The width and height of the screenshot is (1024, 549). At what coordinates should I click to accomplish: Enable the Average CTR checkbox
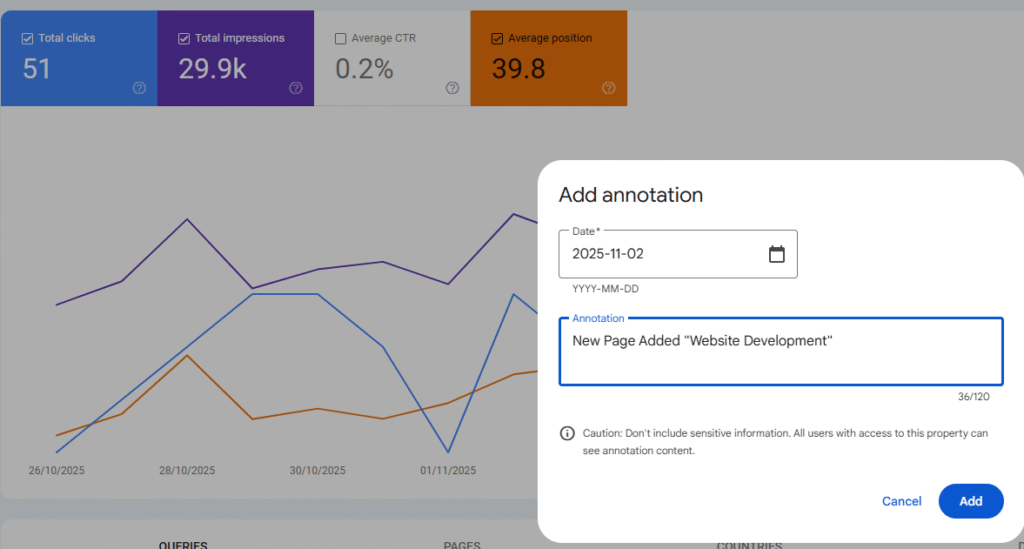tap(341, 39)
